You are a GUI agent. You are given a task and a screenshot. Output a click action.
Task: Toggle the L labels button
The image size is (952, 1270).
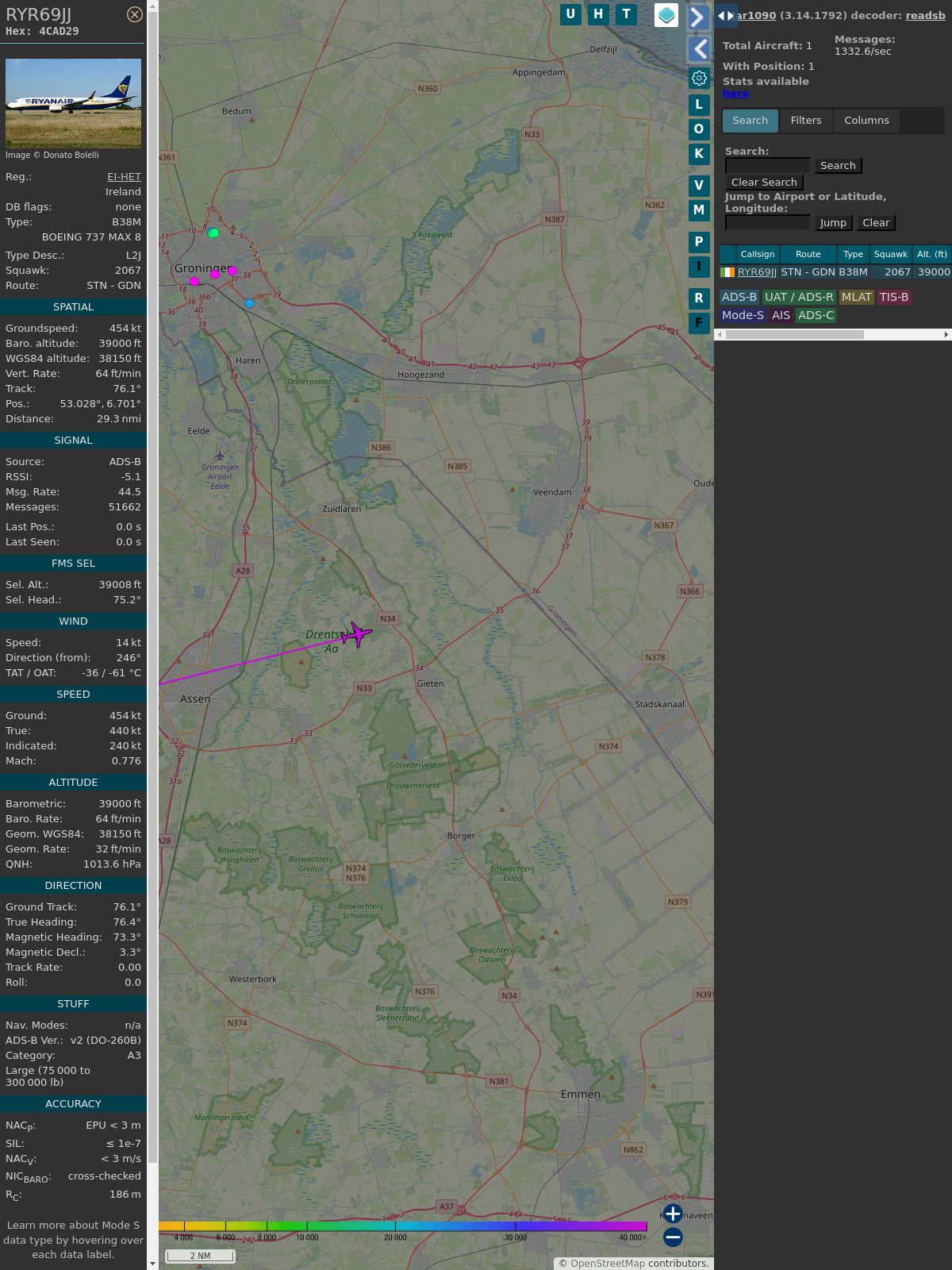pos(699,105)
